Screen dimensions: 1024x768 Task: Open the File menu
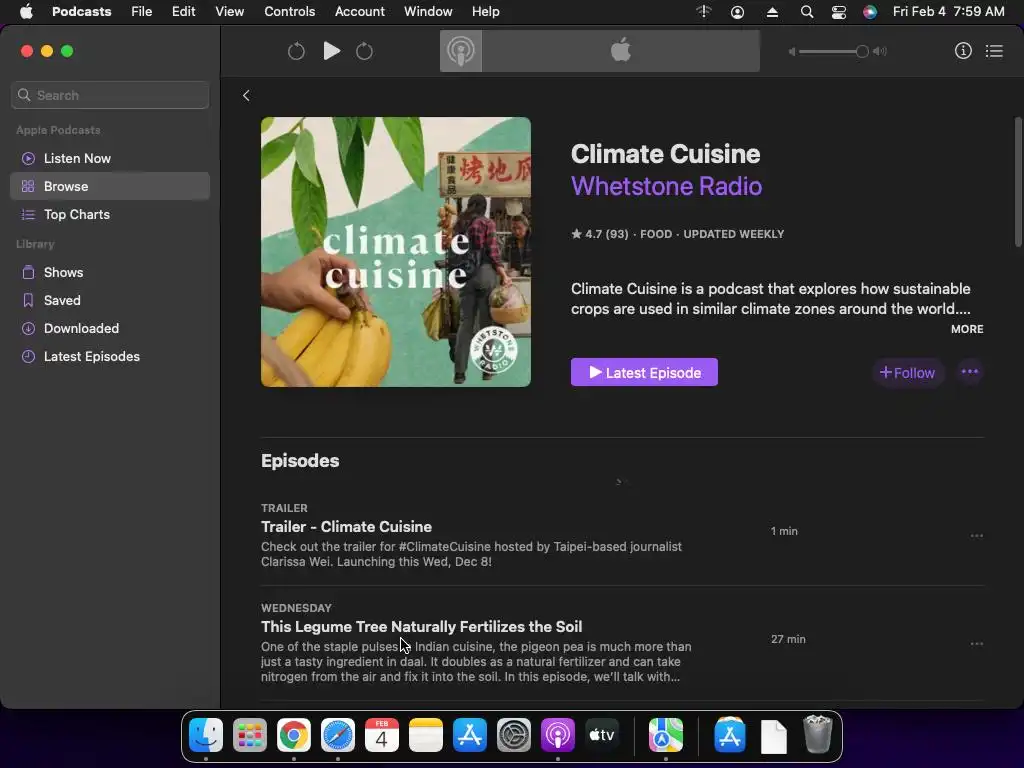tap(142, 12)
